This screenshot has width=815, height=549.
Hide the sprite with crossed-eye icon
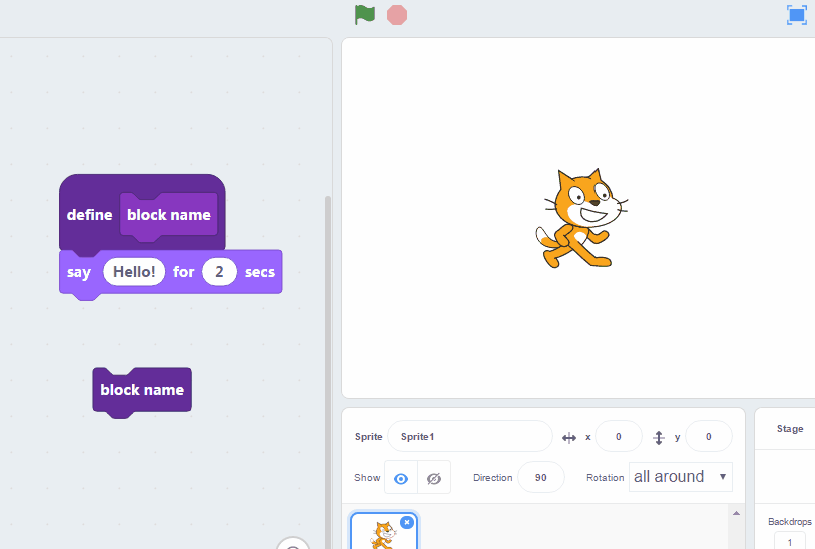point(434,478)
